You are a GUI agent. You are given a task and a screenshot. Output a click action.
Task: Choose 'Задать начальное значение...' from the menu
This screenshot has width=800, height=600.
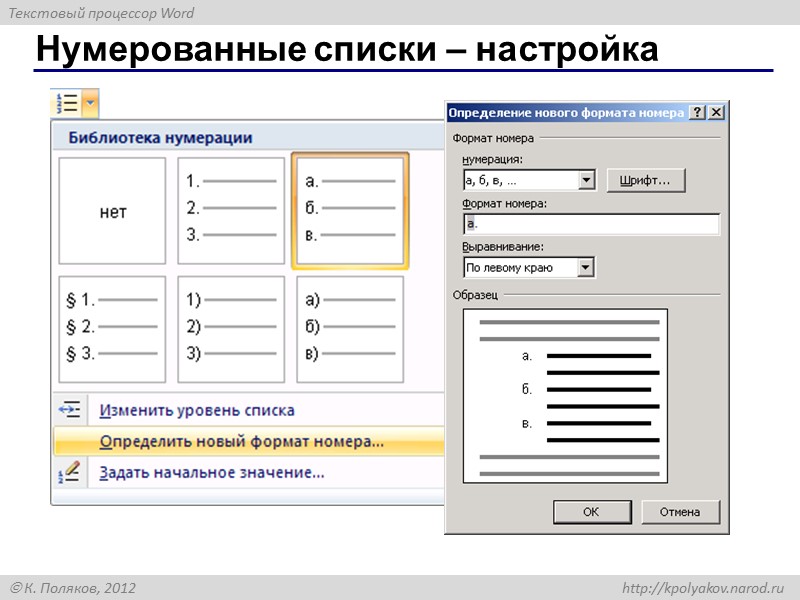coord(210,471)
